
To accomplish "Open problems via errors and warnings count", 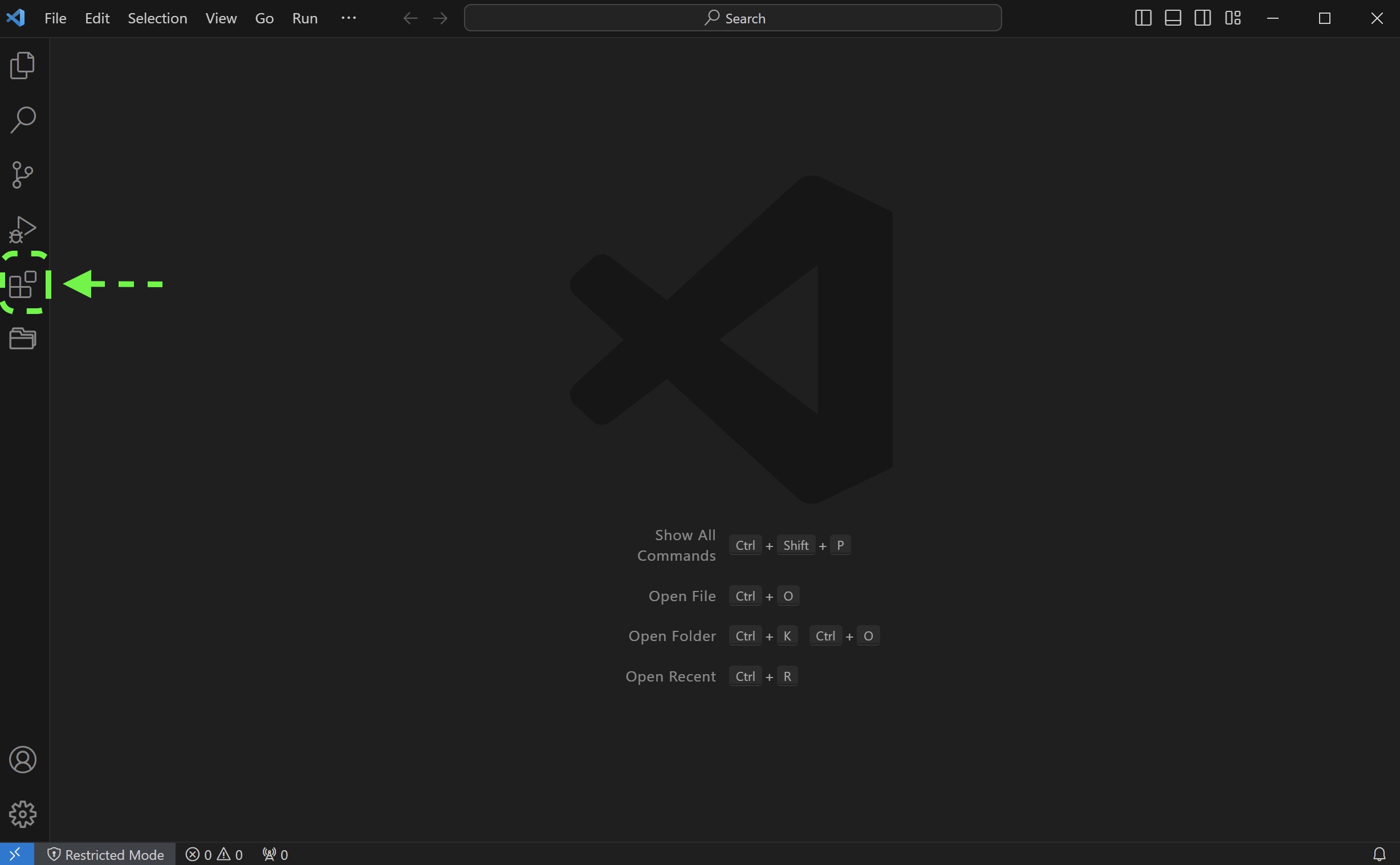I will (x=214, y=854).
